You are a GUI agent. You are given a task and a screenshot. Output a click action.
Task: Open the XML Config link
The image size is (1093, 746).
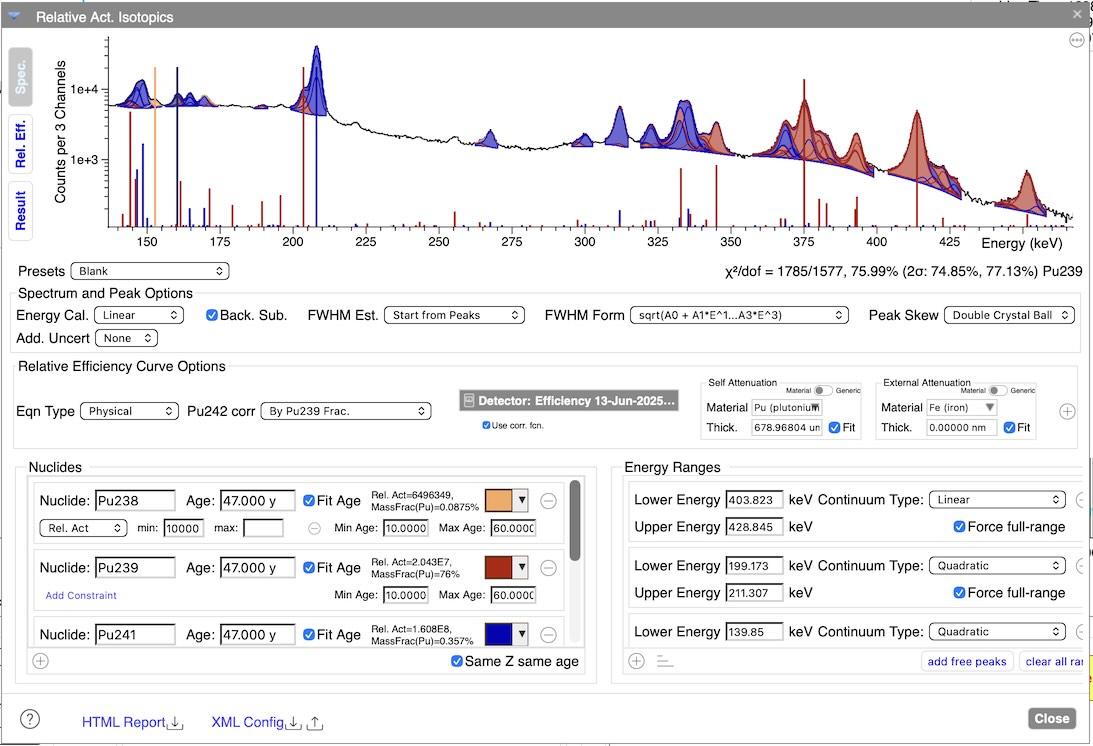(247, 722)
